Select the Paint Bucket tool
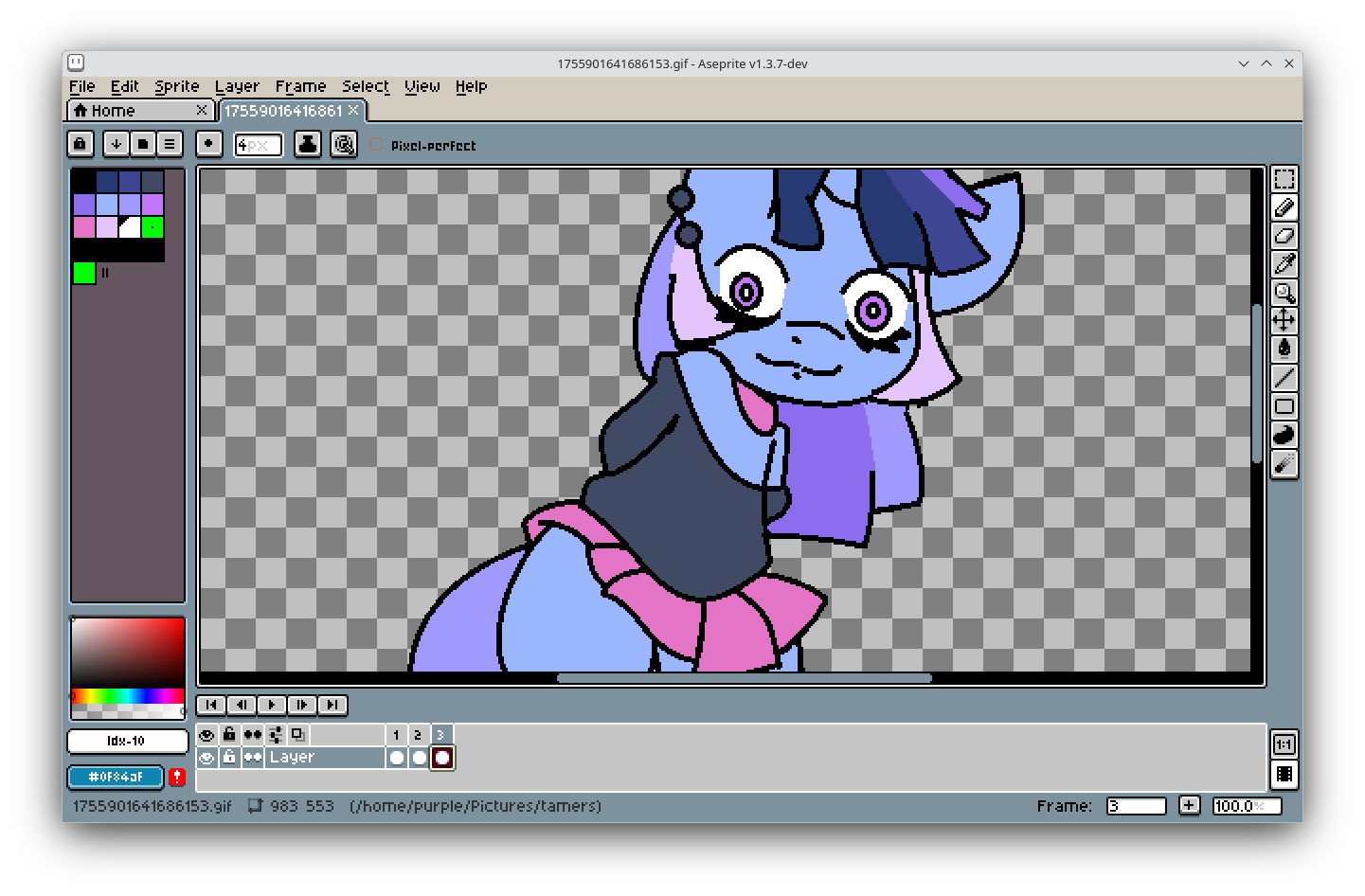The width and height of the screenshot is (1365, 896). (1284, 349)
